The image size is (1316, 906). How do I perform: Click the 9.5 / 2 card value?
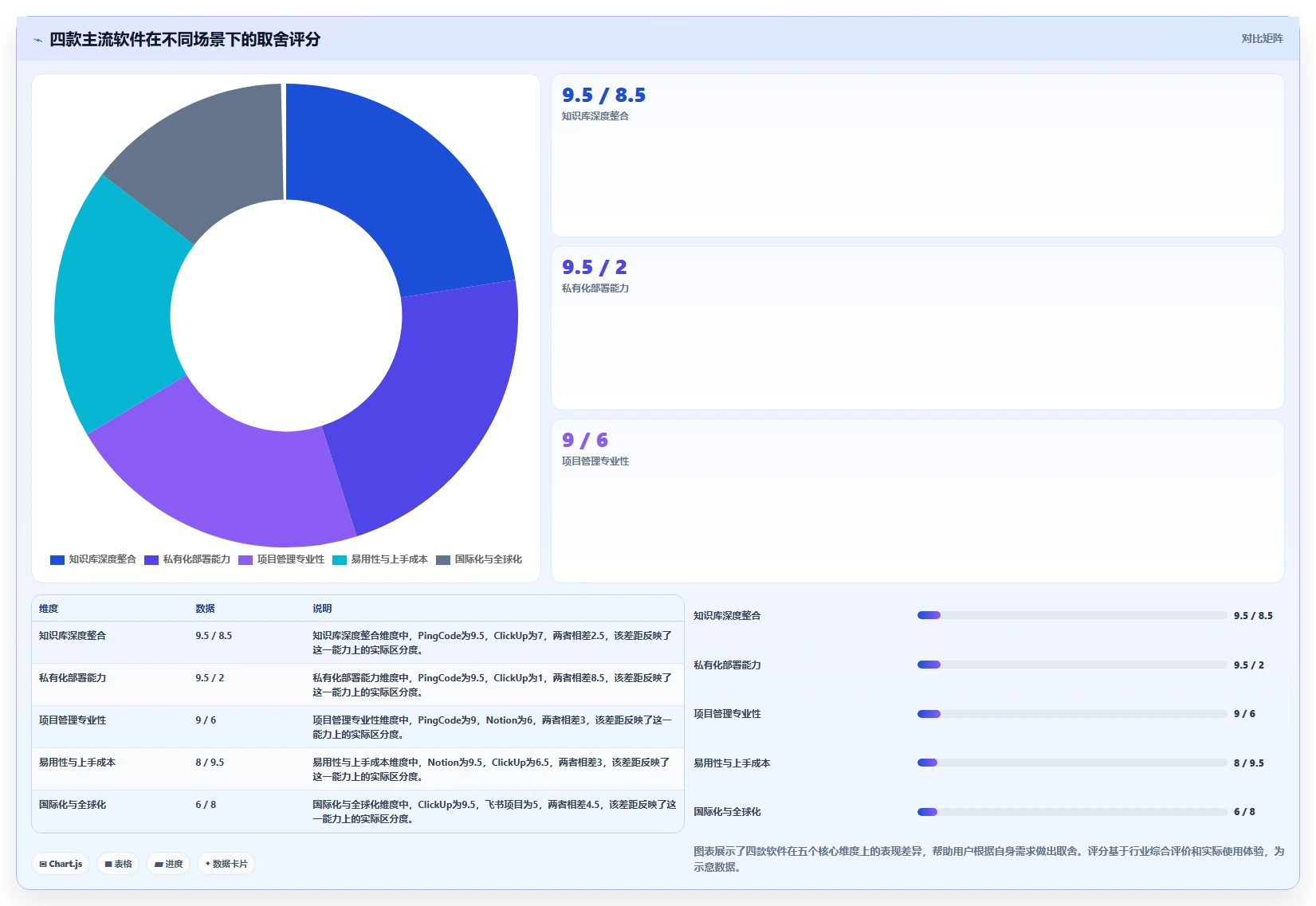594,268
